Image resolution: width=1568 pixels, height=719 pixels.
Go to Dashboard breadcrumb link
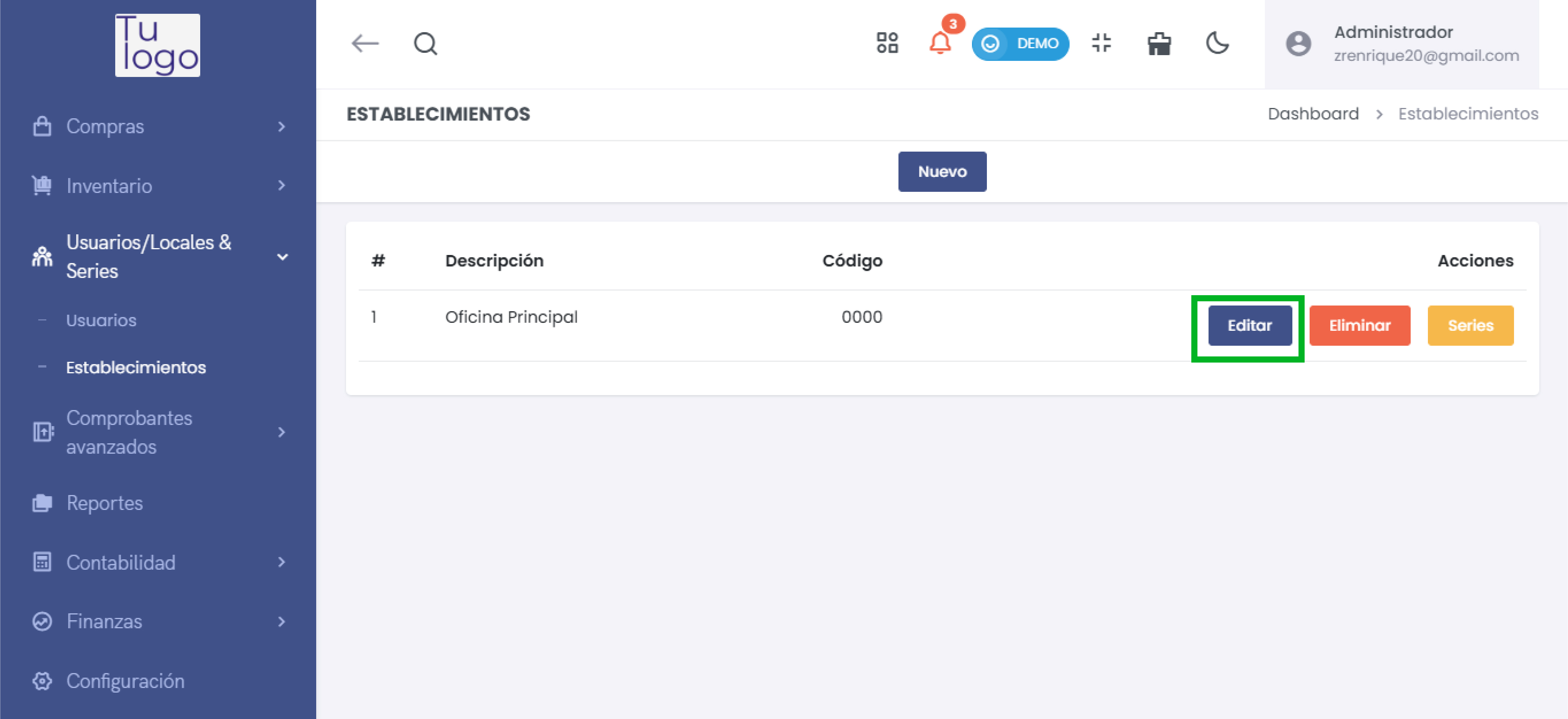click(x=1313, y=114)
